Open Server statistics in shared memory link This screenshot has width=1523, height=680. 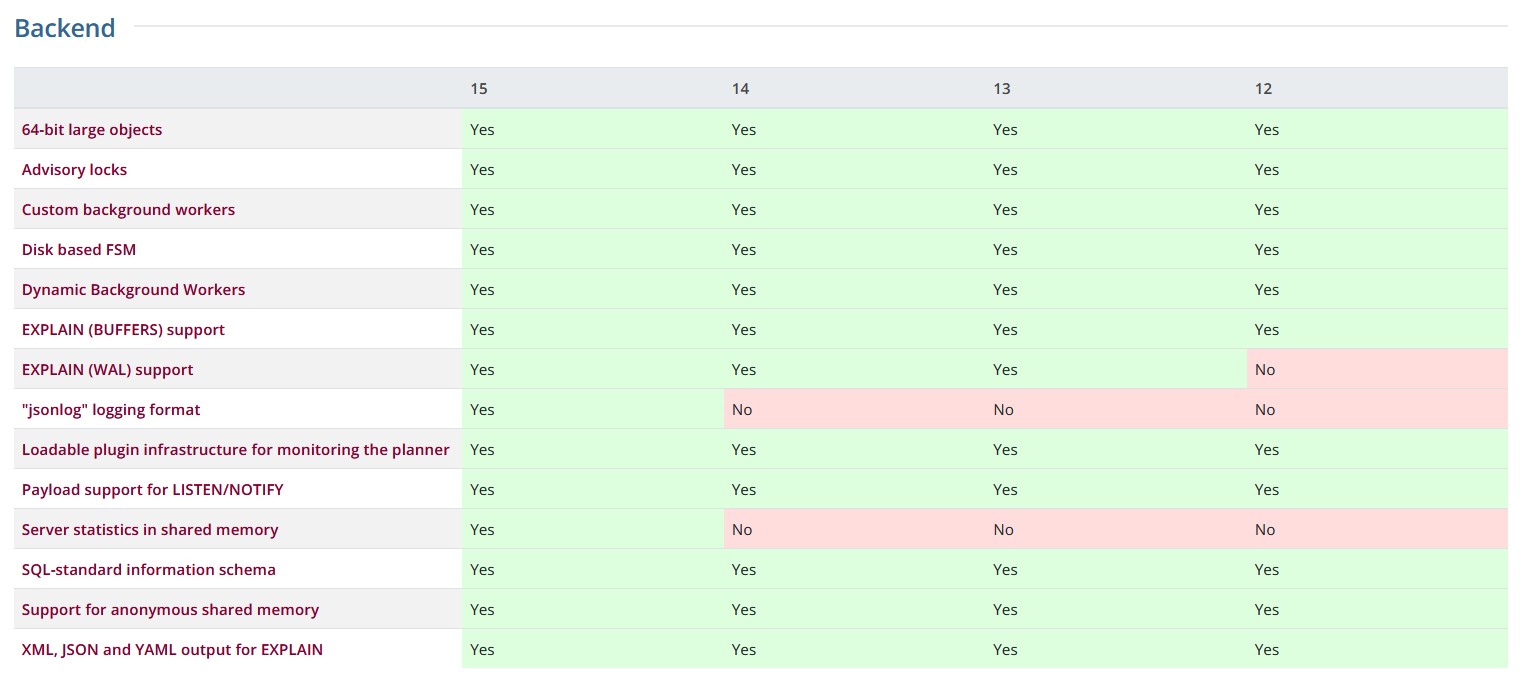click(x=150, y=530)
